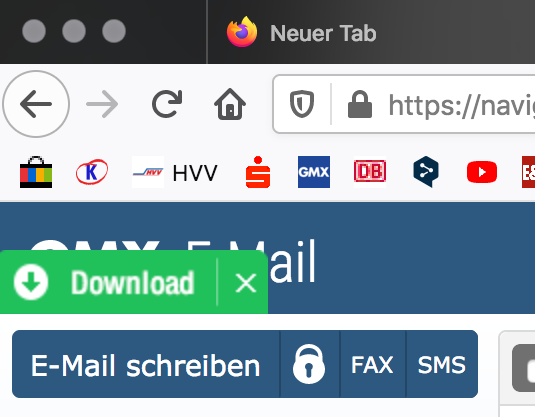Open the Firefox home page icon
Image resolution: width=535 pixels, height=417 pixels.
tap(230, 104)
